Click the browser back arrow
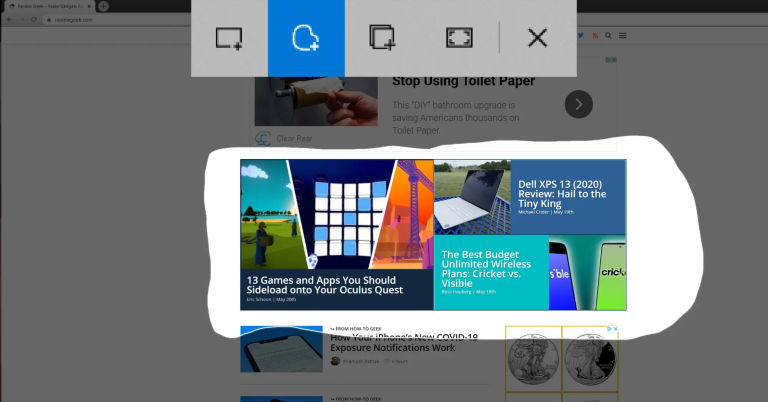768x402 pixels. 9,19
